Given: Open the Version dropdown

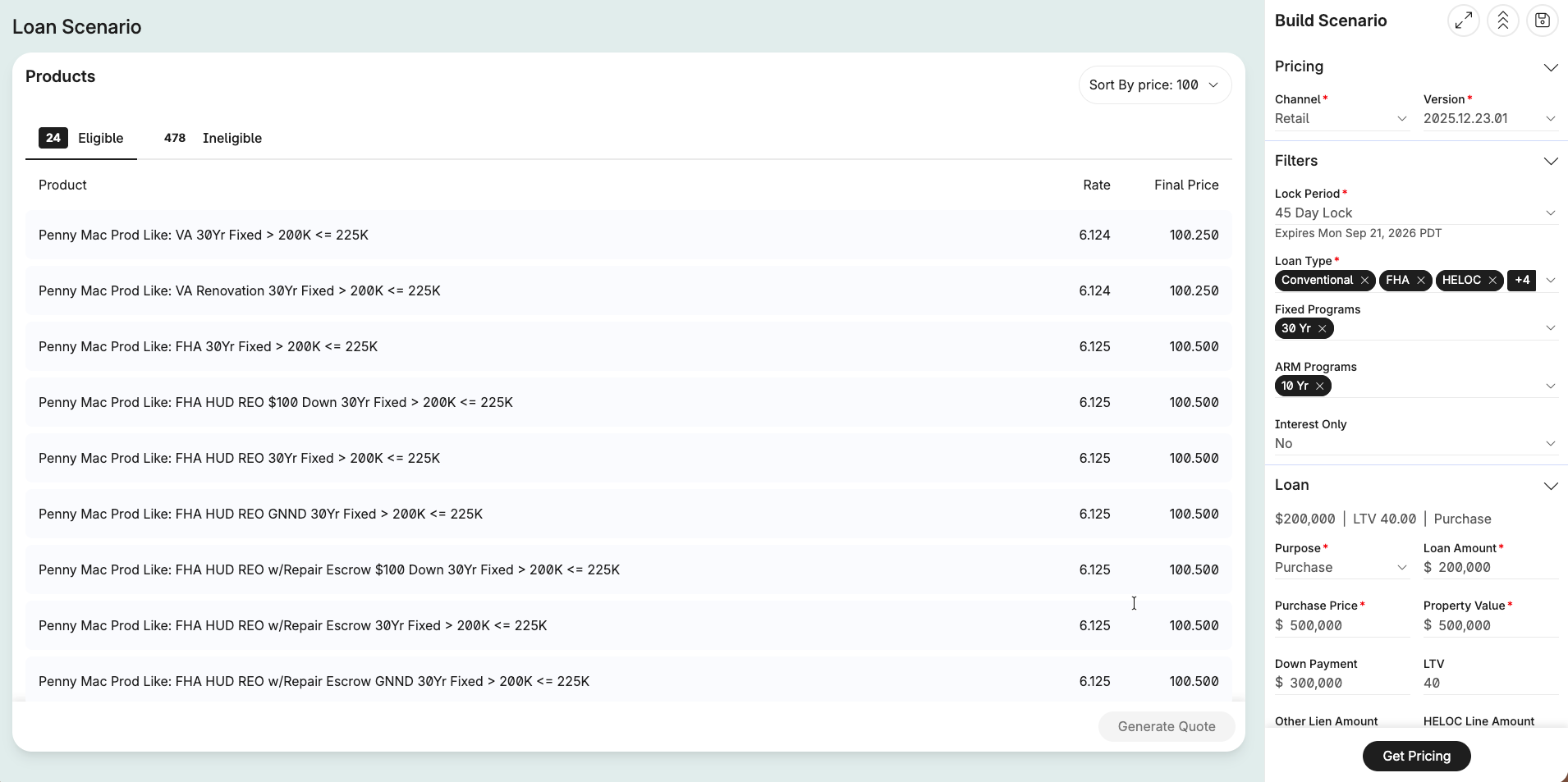Looking at the screenshot, I should click(x=1490, y=119).
